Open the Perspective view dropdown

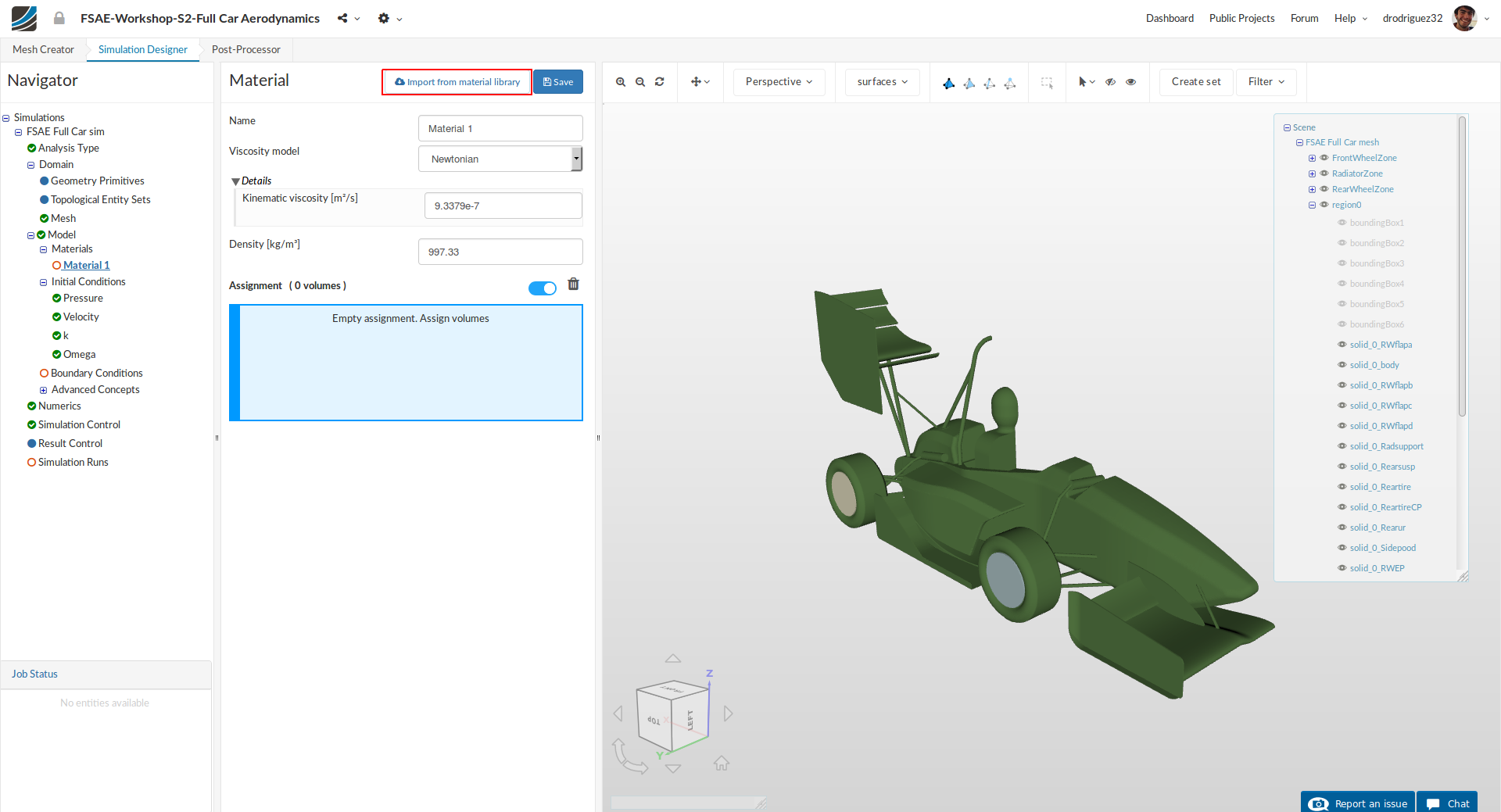coord(779,82)
